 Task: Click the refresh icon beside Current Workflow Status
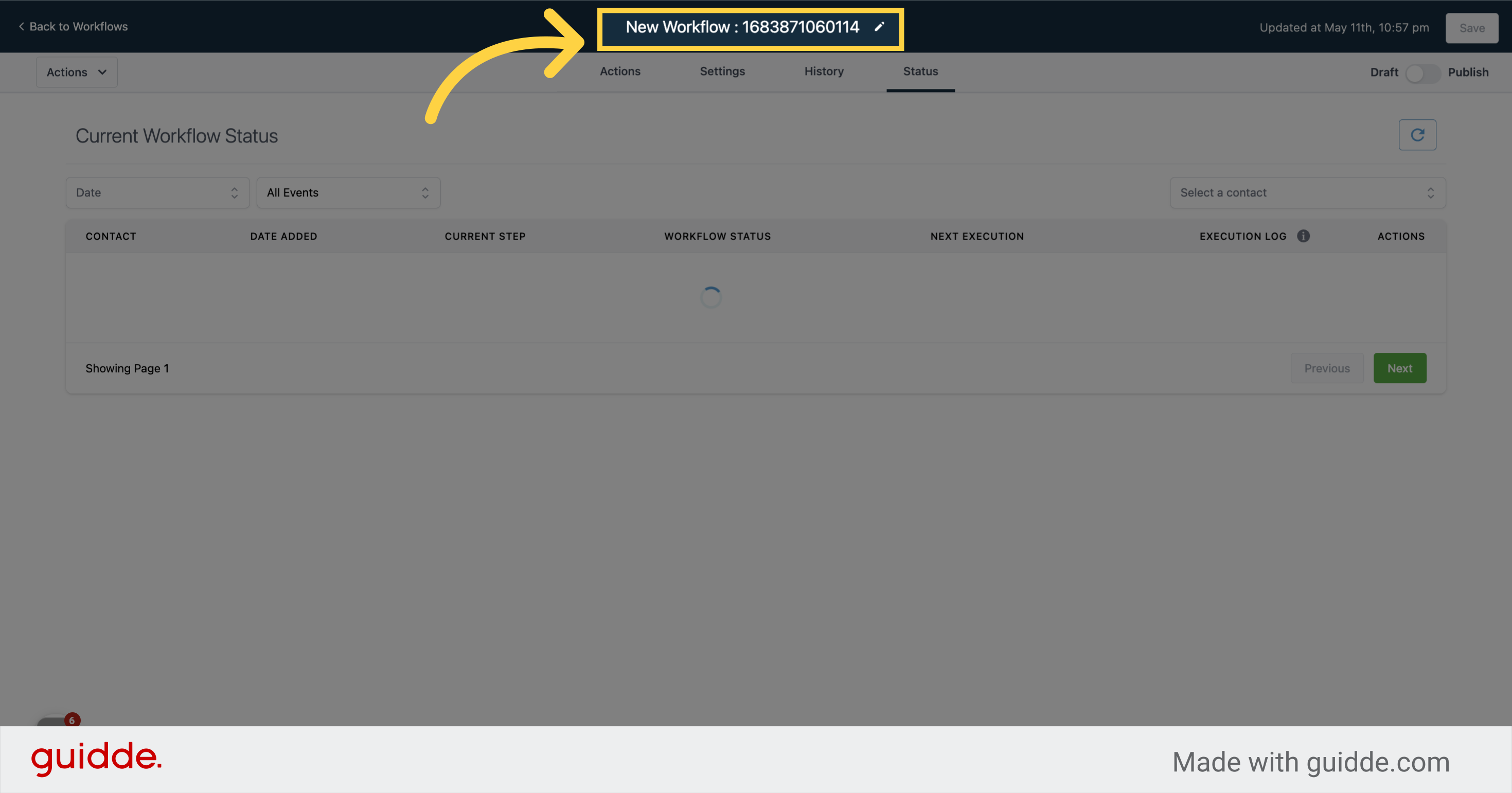(1417, 134)
